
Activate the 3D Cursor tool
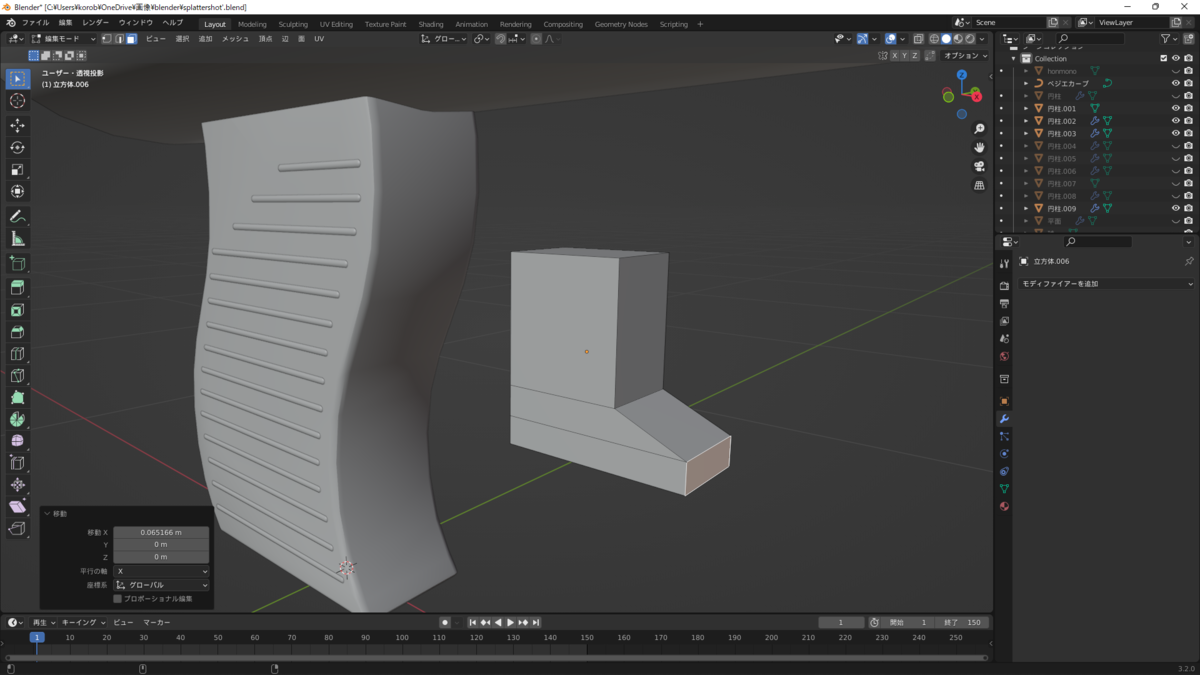click(17, 101)
